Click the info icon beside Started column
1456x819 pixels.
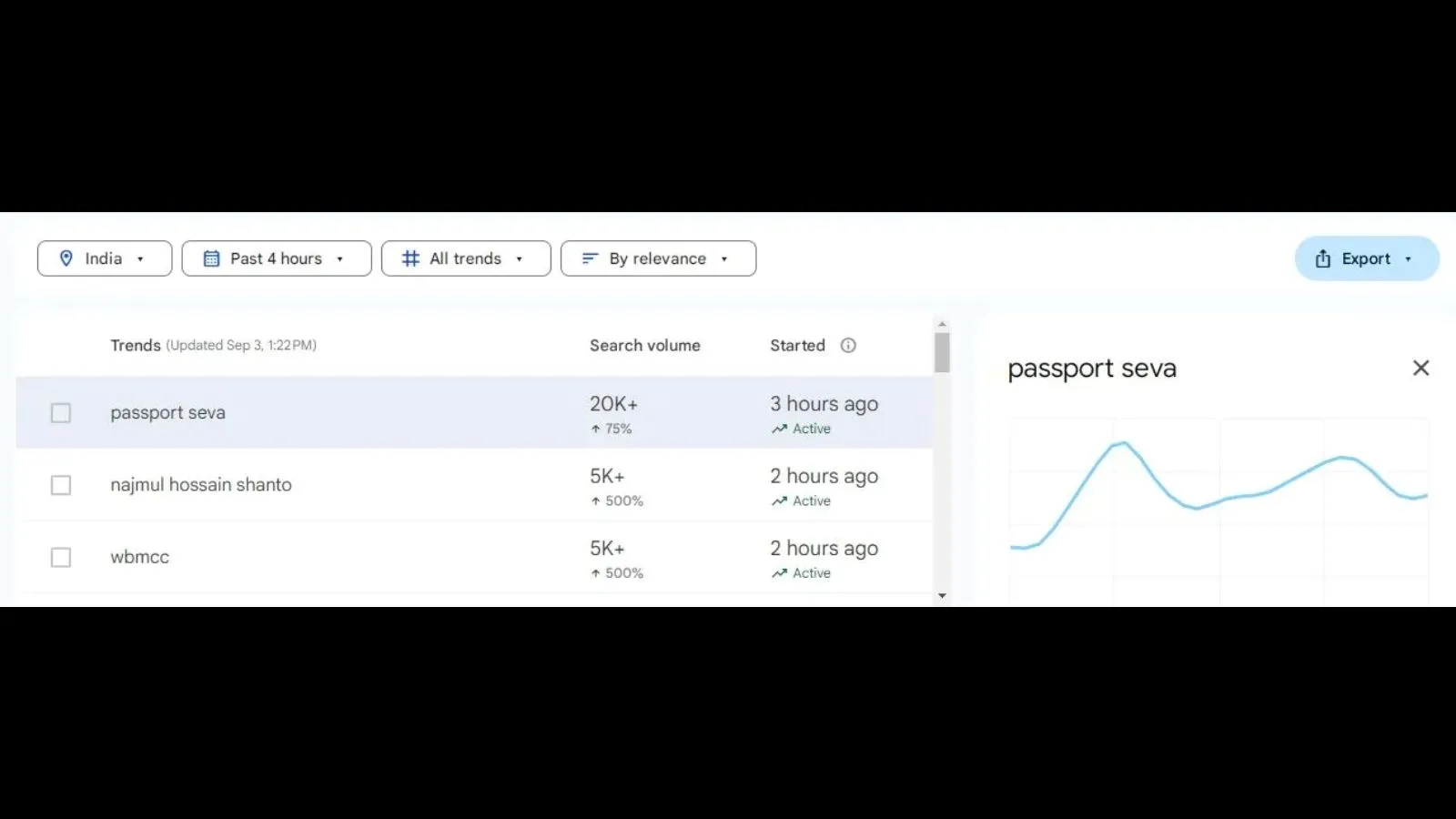click(x=847, y=345)
